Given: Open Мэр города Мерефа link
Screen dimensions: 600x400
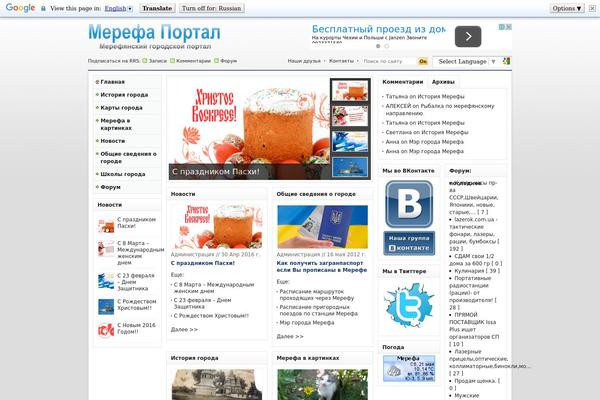Looking at the screenshot, I should (x=307, y=323).
